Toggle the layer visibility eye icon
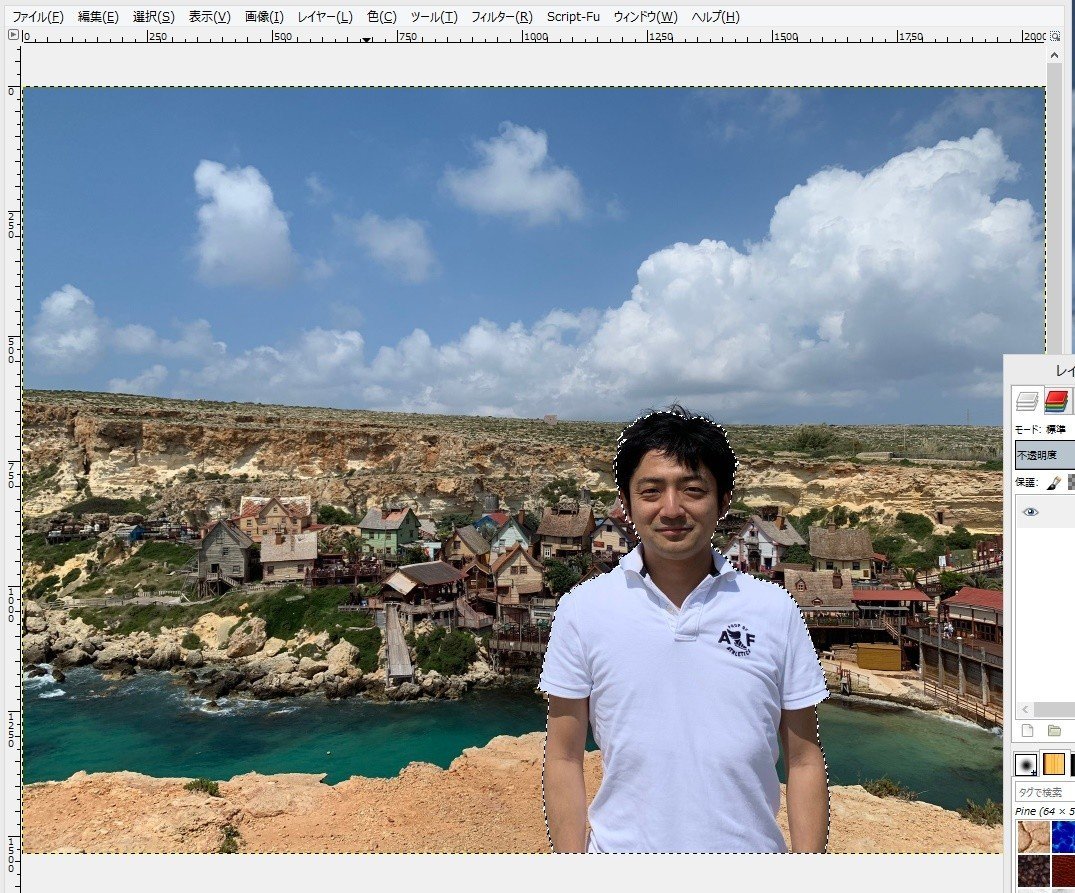This screenshot has width=1075, height=893. pos(1030,512)
